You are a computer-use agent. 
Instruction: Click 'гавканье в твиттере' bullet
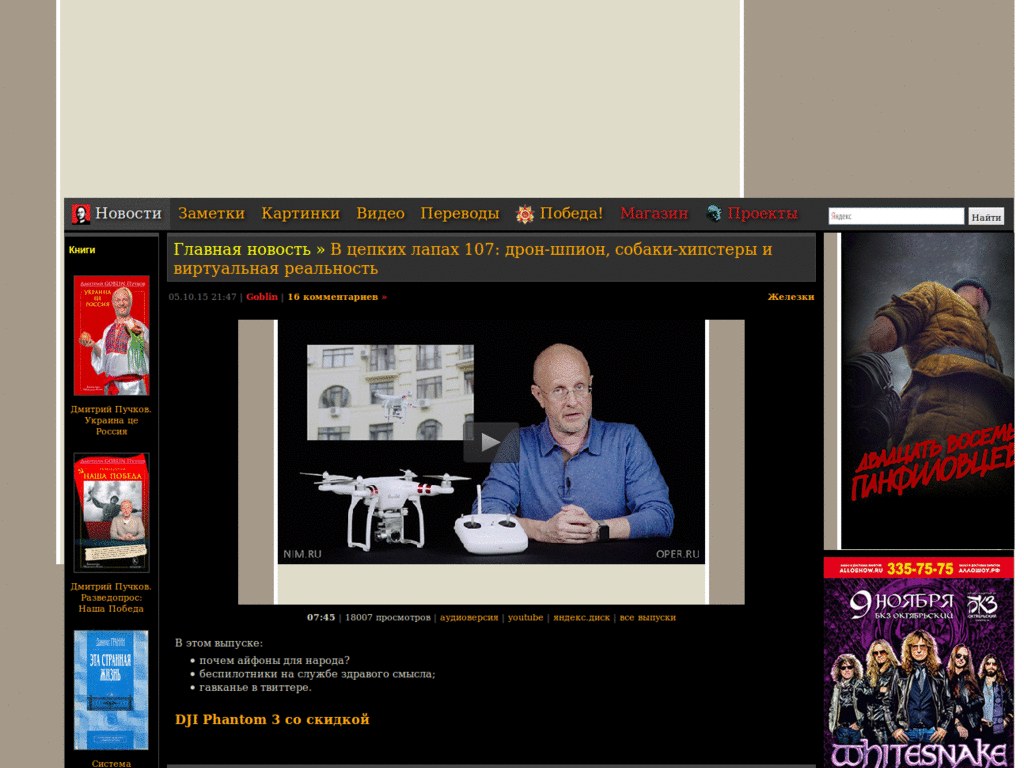(255, 688)
